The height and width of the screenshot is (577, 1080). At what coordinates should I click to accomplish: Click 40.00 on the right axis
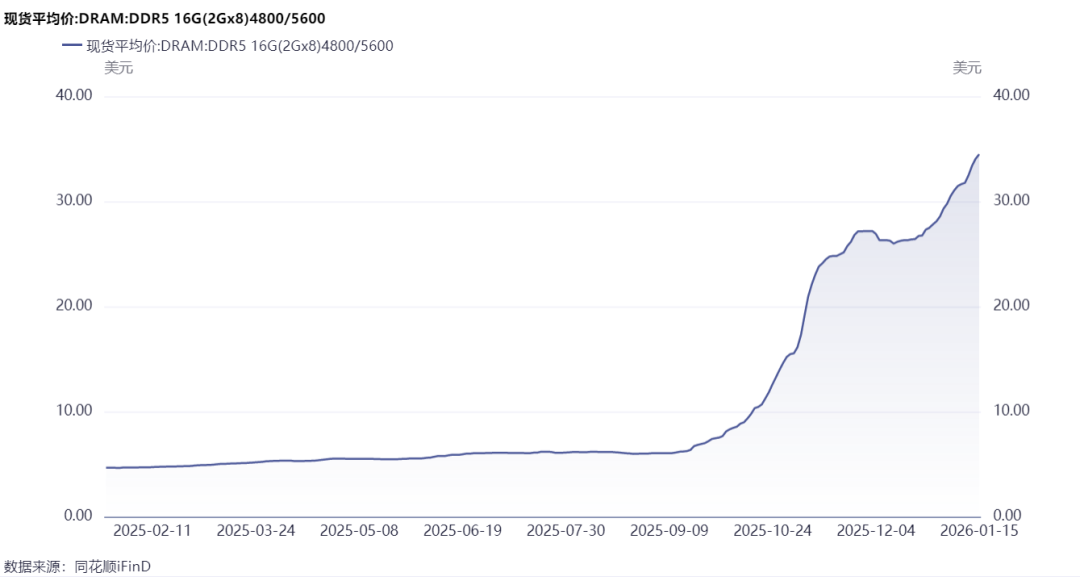tap(1011, 95)
